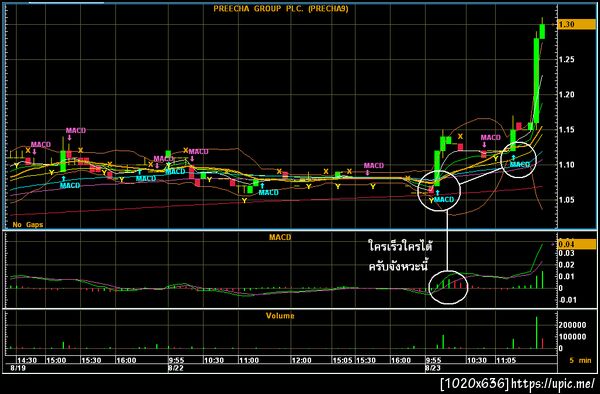Click the 8/22 date label
Viewport: 600px width, 394px height.
point(176,368)
